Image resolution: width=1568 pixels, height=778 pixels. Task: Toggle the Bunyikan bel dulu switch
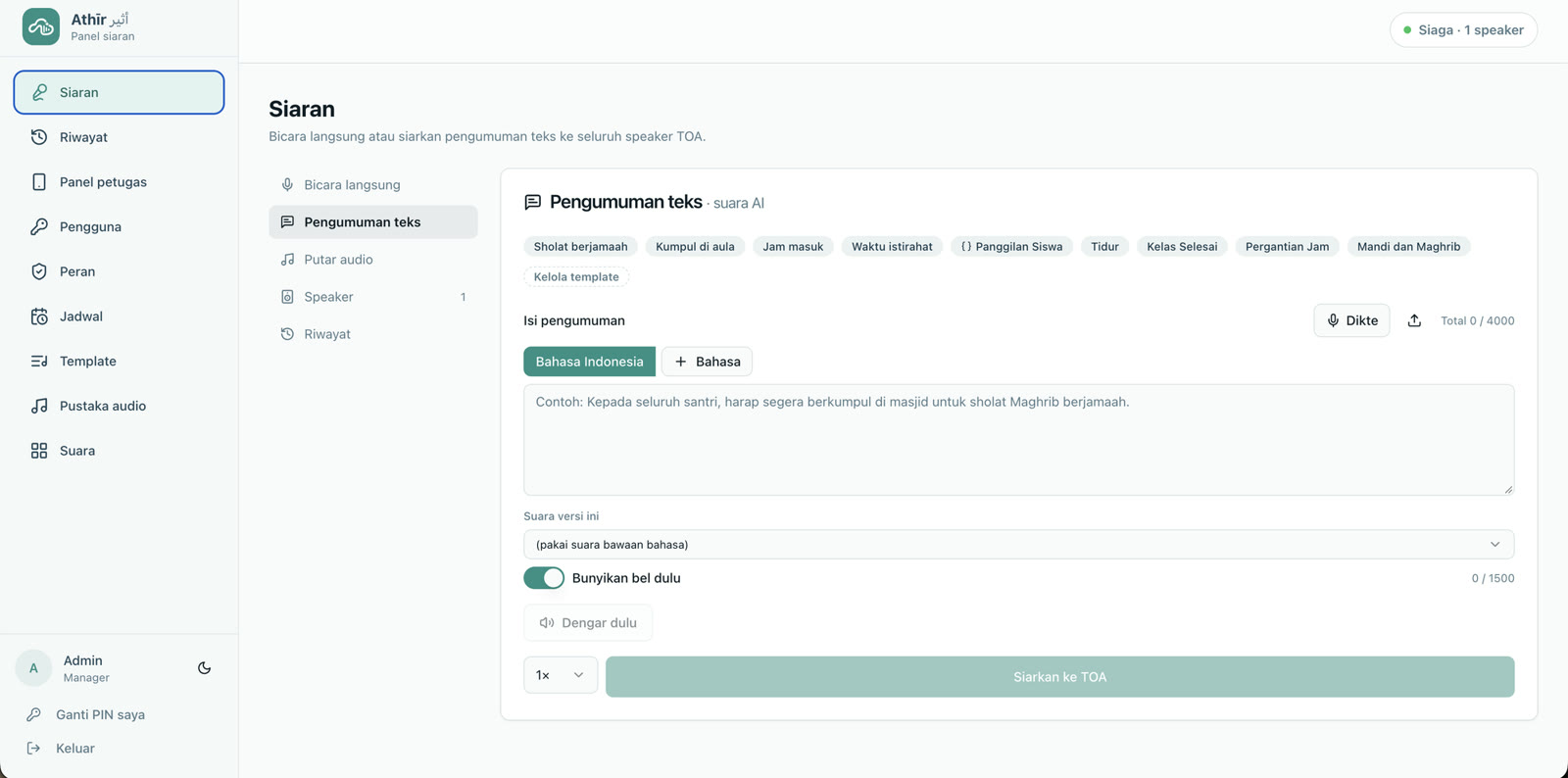pyautogui.click(x=544, y=578)
